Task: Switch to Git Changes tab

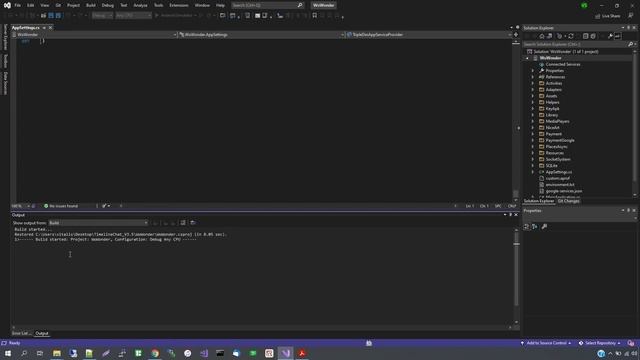Action: (568, 201)
